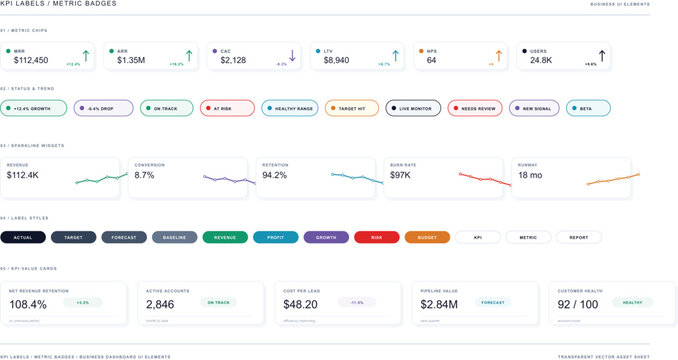678x360 pixels.
Task: Click the green Revenue sparkline chart
Action: [102, 178]
